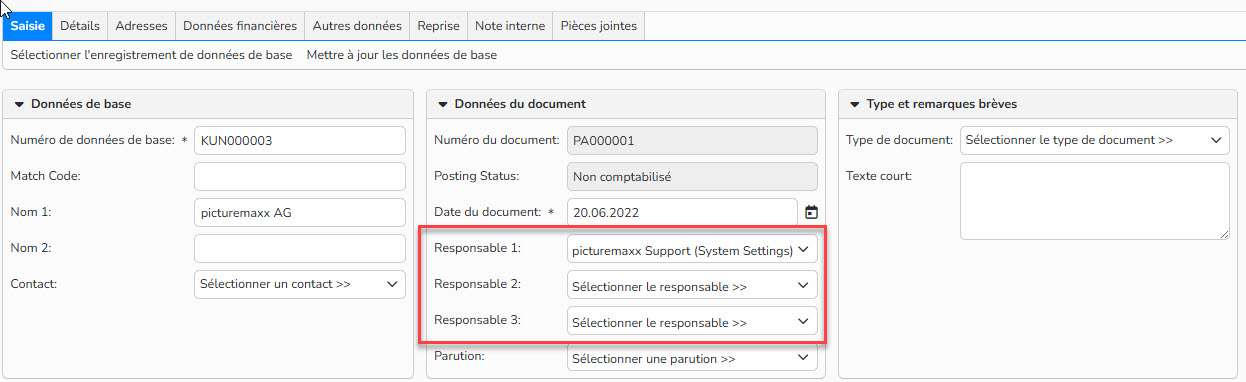Open the calendar picker beside document date
Image resolution: width=1246 pixels, height=382 pixels.
coord(811,212)
